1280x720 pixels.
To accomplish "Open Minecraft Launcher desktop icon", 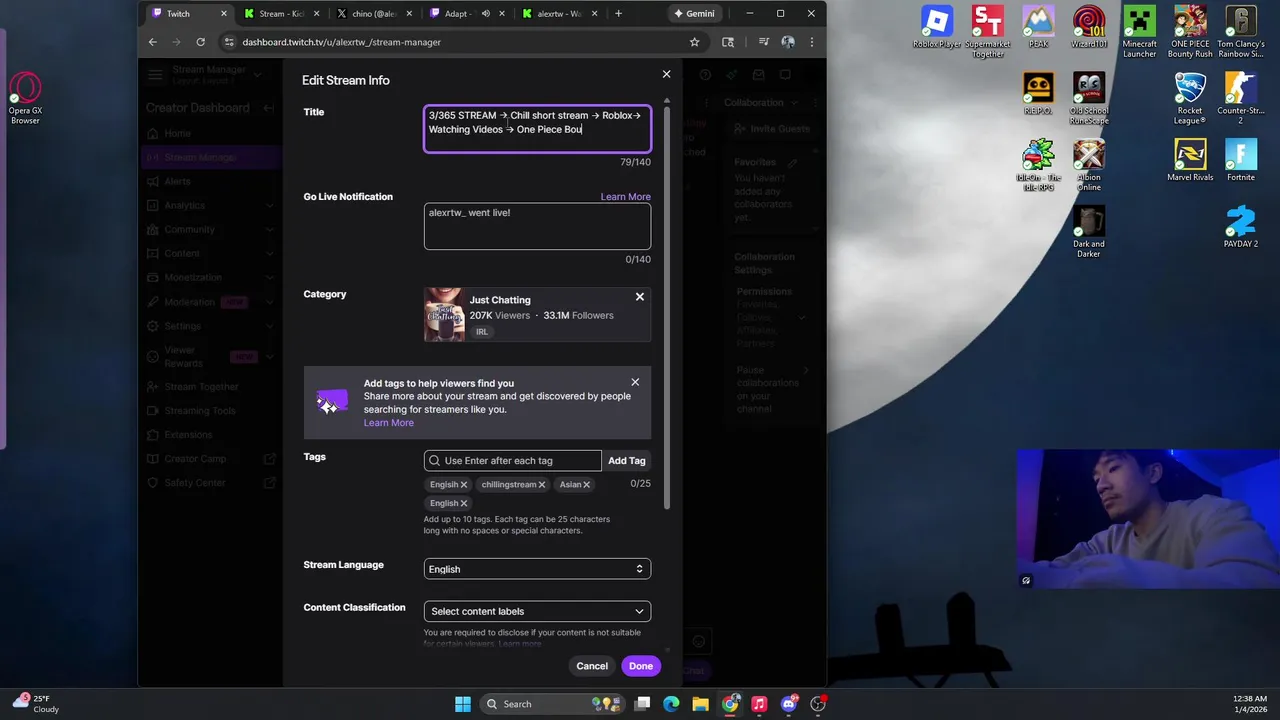I will click(1139, 31).
